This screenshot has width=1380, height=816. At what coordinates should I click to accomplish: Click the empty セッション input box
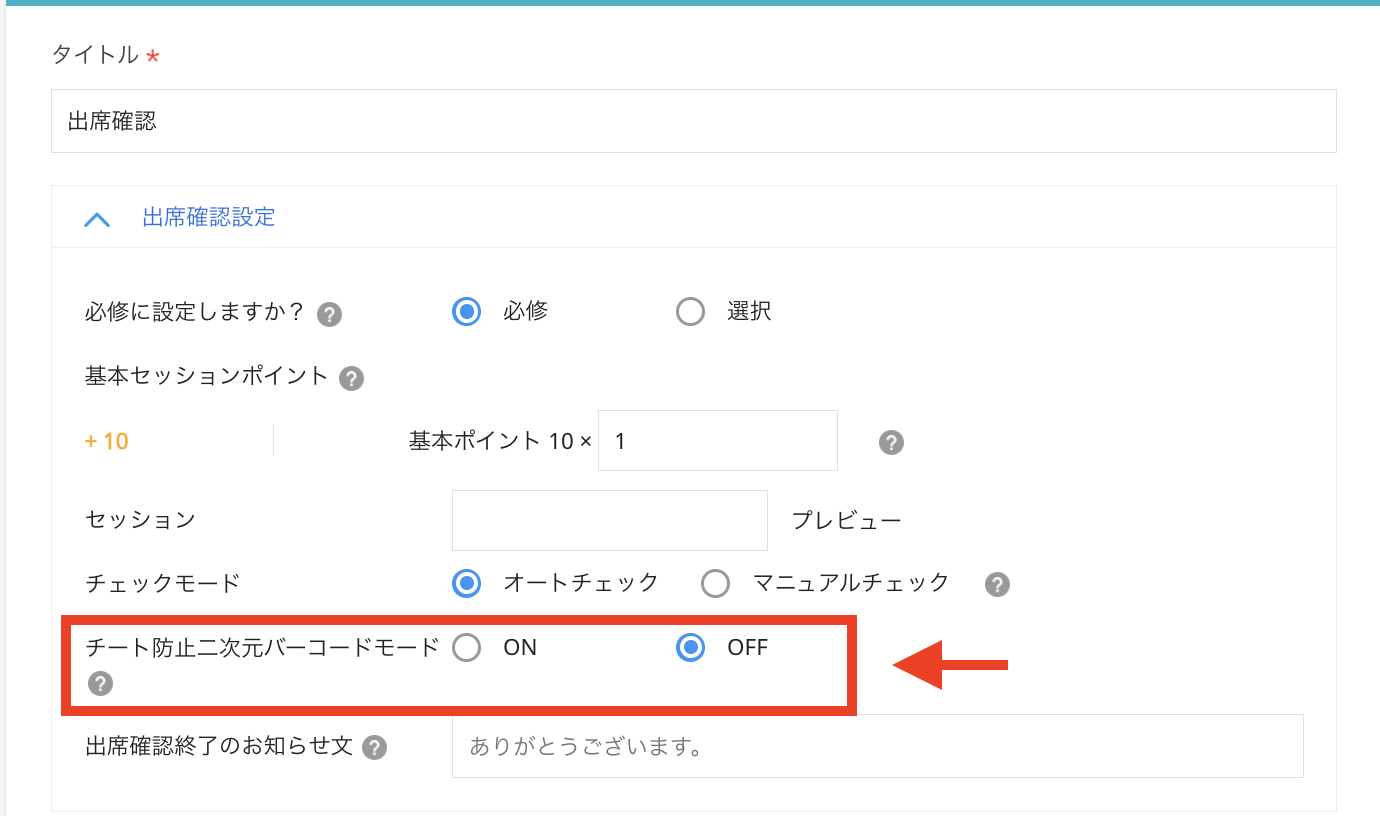pos(609,520)
